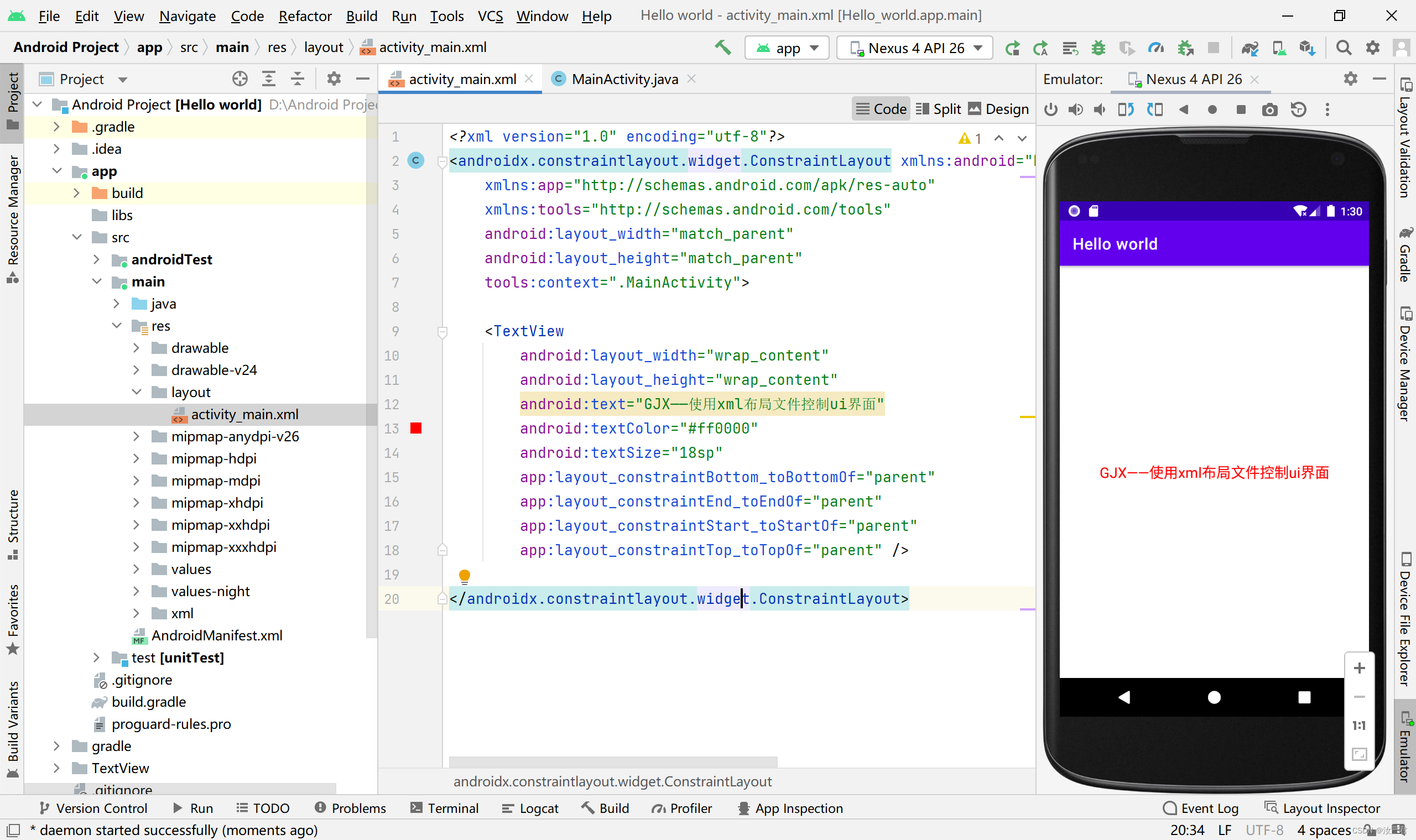Switch editor to Design view mode
This screenshot has height=840, width=1416.
[x=998, y=109]
